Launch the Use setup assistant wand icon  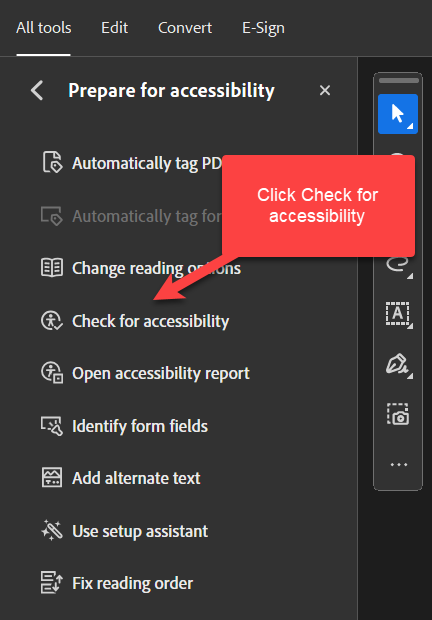(52, 530)
